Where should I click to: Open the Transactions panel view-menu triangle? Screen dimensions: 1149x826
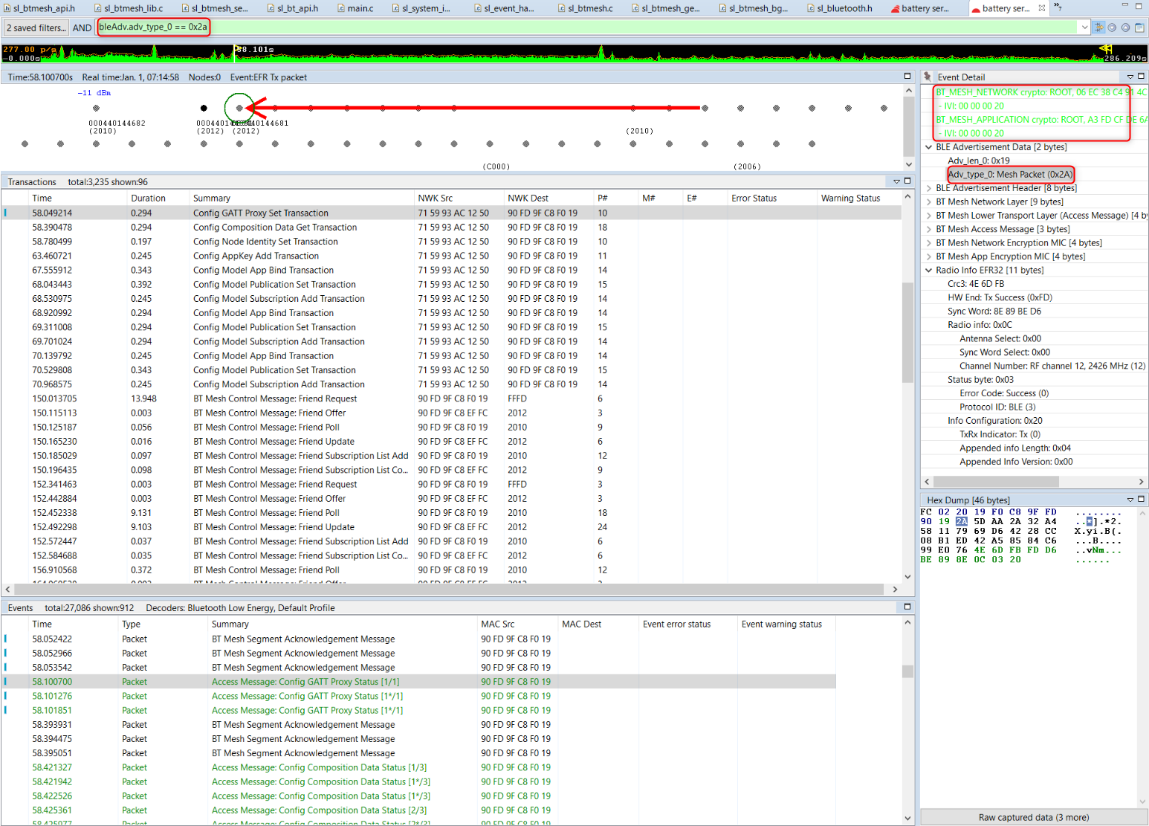coord(895,181)
